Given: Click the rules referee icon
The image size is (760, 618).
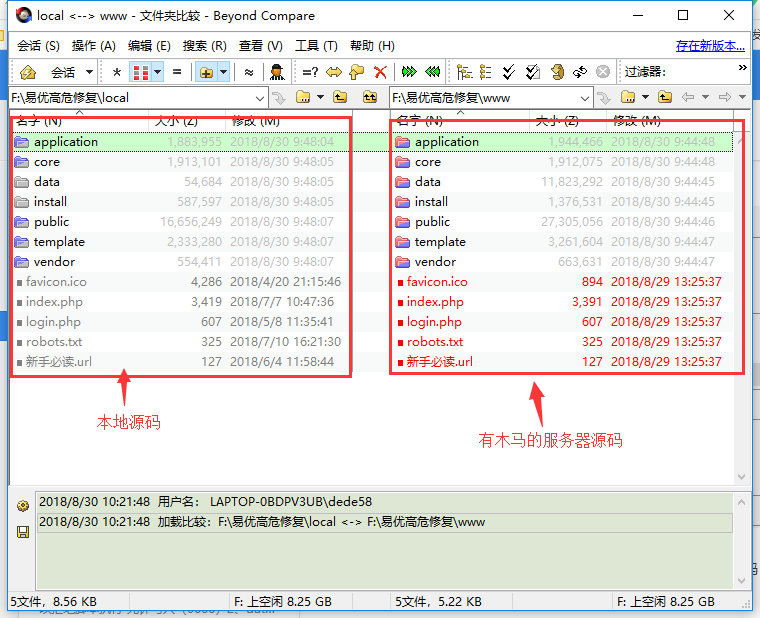Looking at the screenshot, I should [277, 72].
